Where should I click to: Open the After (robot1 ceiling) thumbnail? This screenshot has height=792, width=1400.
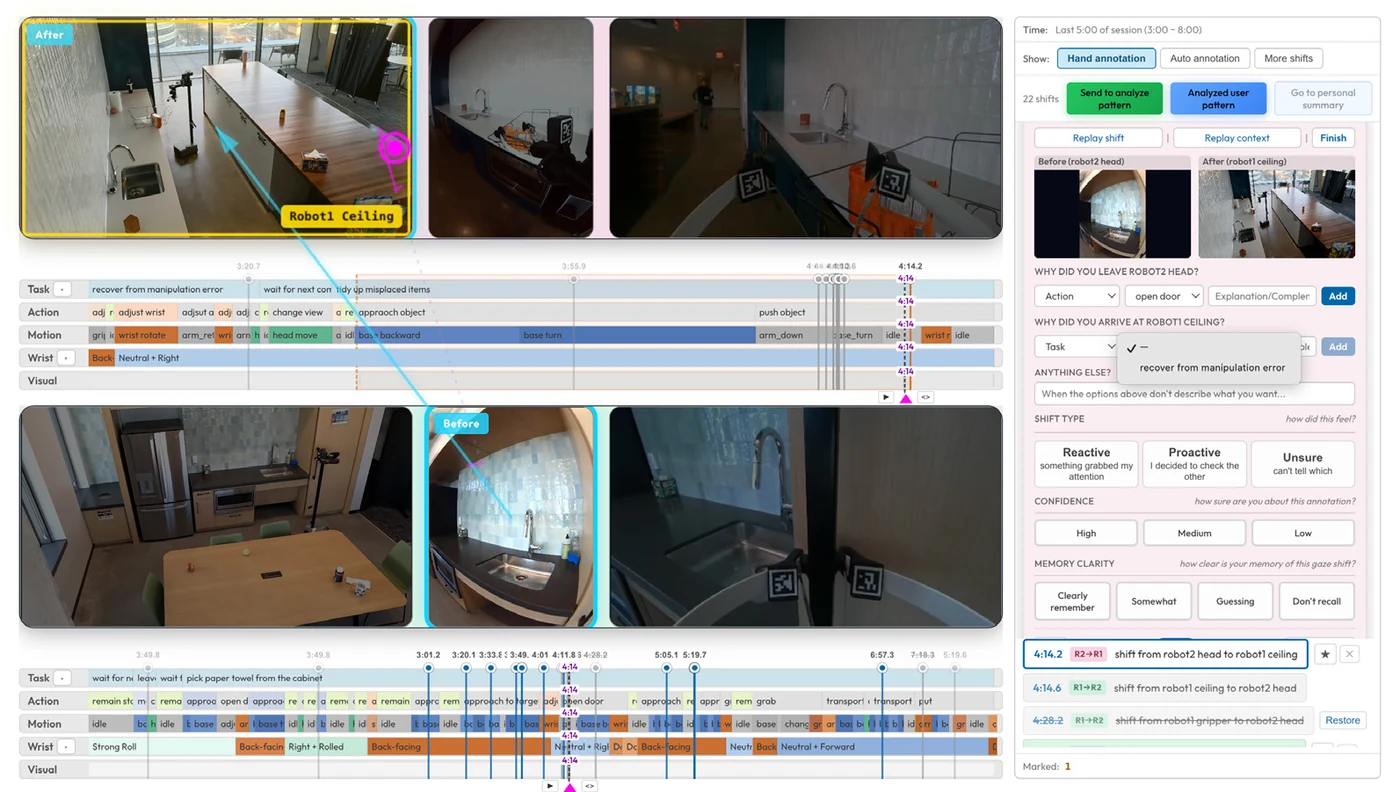point(1277,214)
